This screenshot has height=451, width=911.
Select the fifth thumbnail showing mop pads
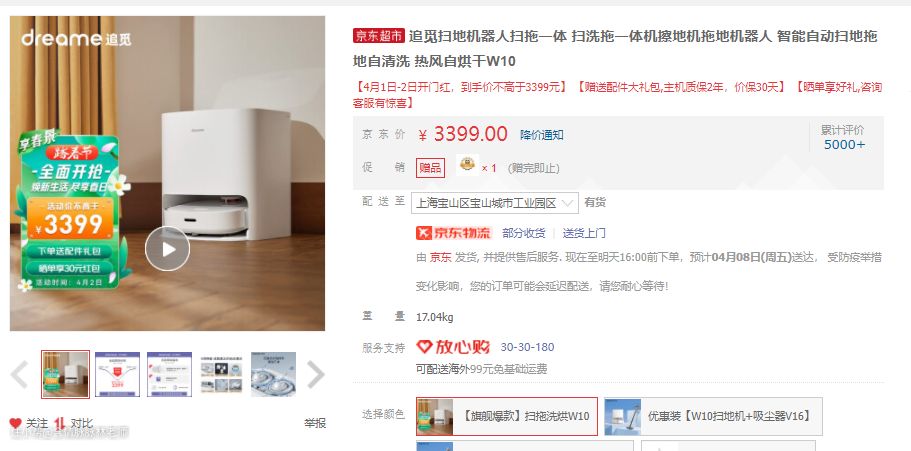tap(273, 374)
